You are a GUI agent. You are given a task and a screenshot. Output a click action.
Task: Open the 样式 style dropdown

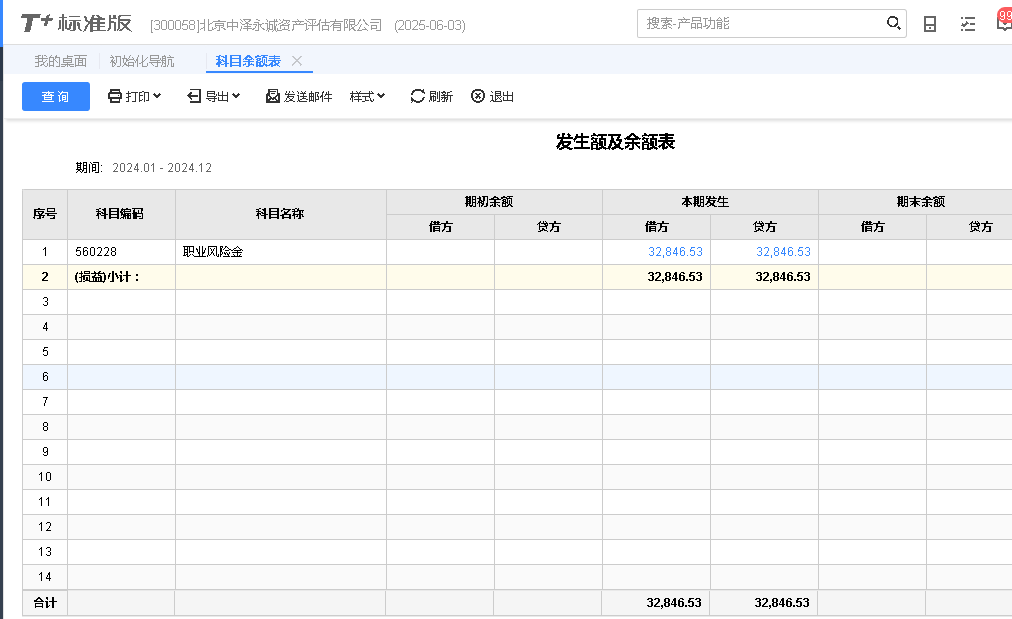click(x=367, y=97)
